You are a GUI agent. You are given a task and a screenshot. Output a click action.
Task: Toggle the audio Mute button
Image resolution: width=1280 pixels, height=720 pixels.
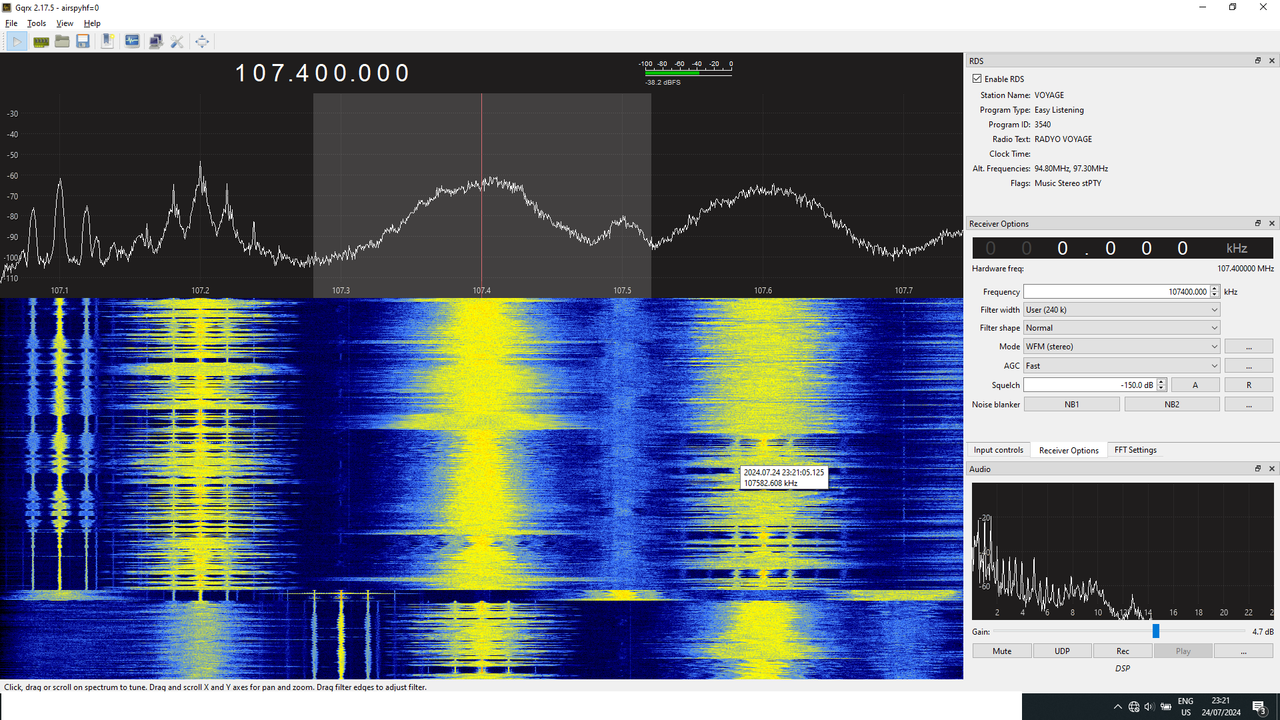[1002, 651]
